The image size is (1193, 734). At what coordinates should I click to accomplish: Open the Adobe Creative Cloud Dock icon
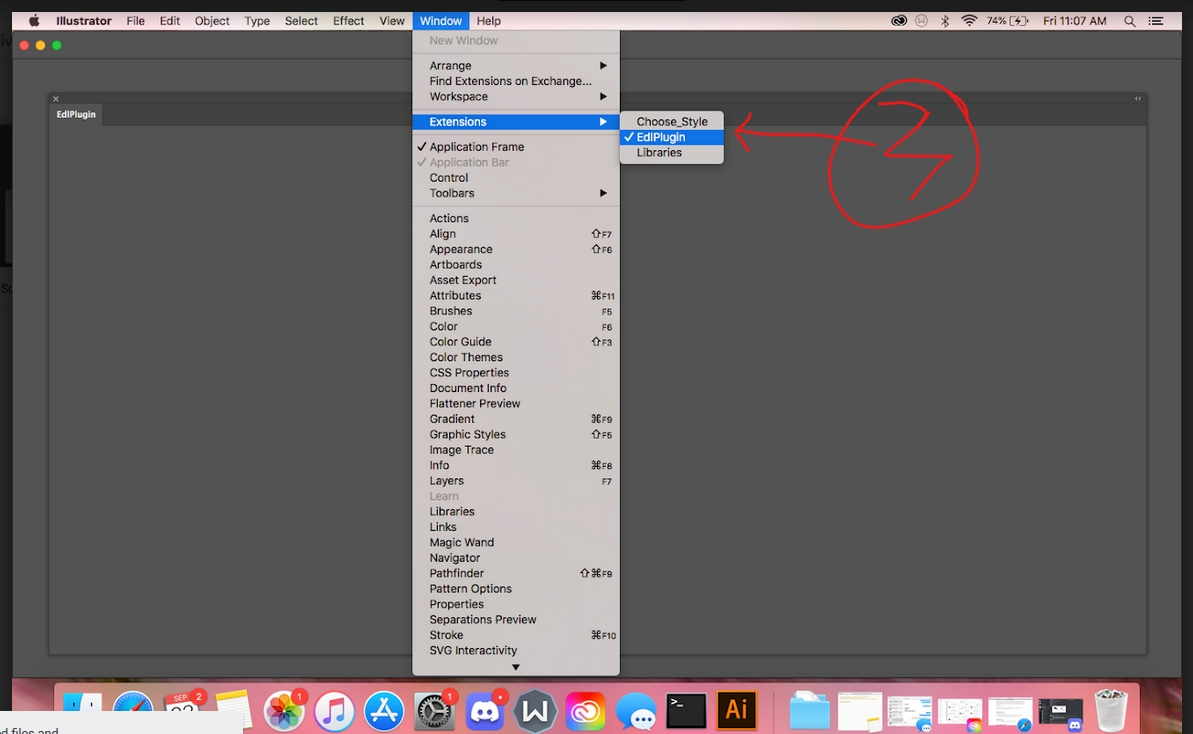[586, 710]
